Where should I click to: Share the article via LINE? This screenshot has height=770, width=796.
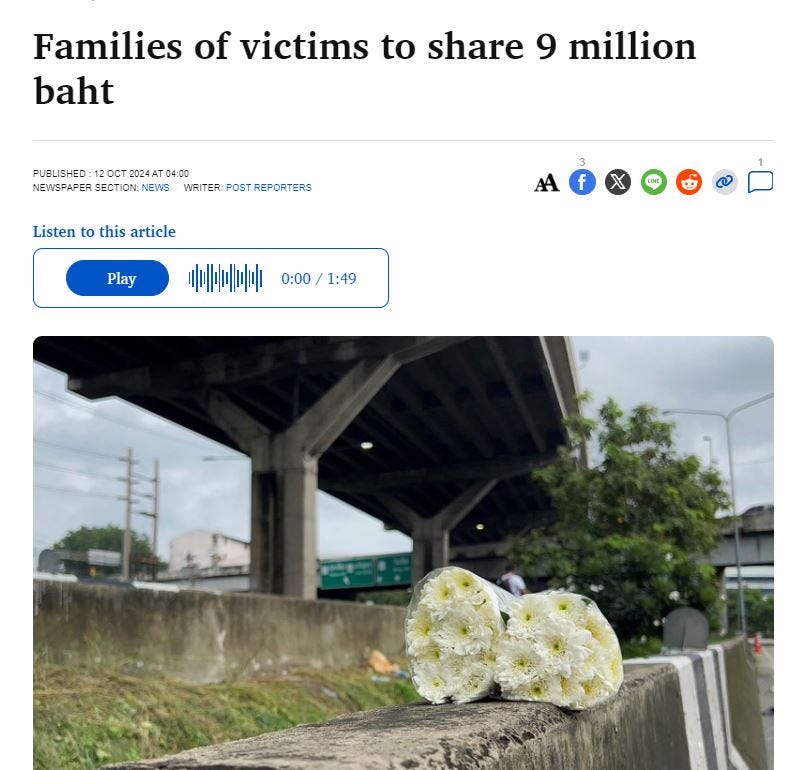(x=653, y=182)
